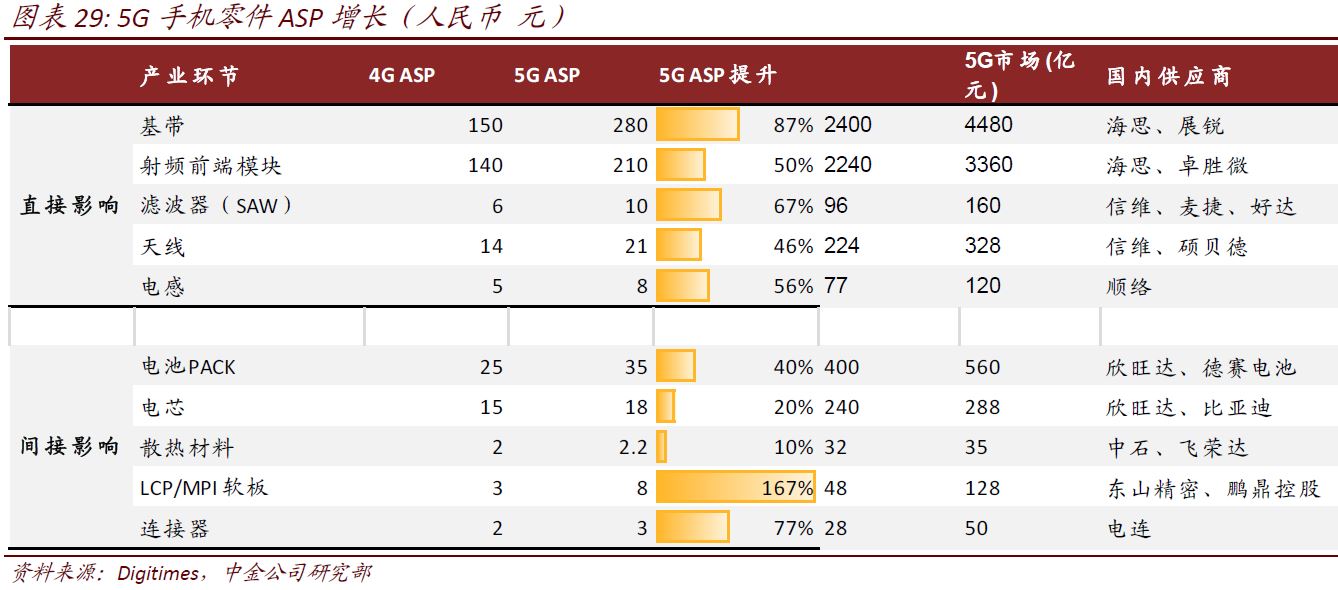Select supplier cell 欣旺达、德赛电池

pyautogui.click(x=1201, y=367)
